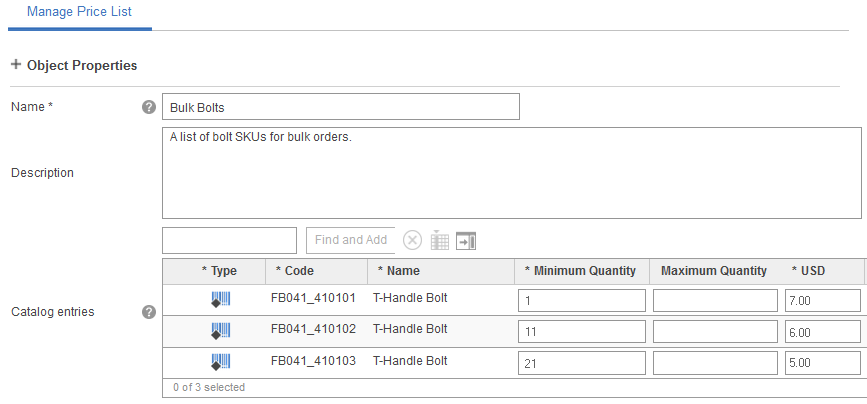Click the Catalog entries help icon
This screenshot has height=404, width=867.
tap(149, 312)
